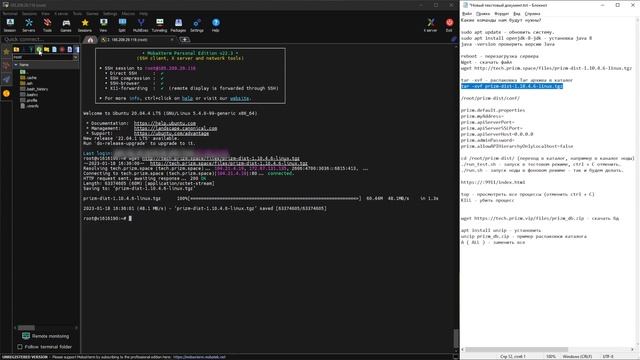Click the help.ubuntu.com documentation link
This screenshot has height=360, width=640.
(x=165, y=123)
